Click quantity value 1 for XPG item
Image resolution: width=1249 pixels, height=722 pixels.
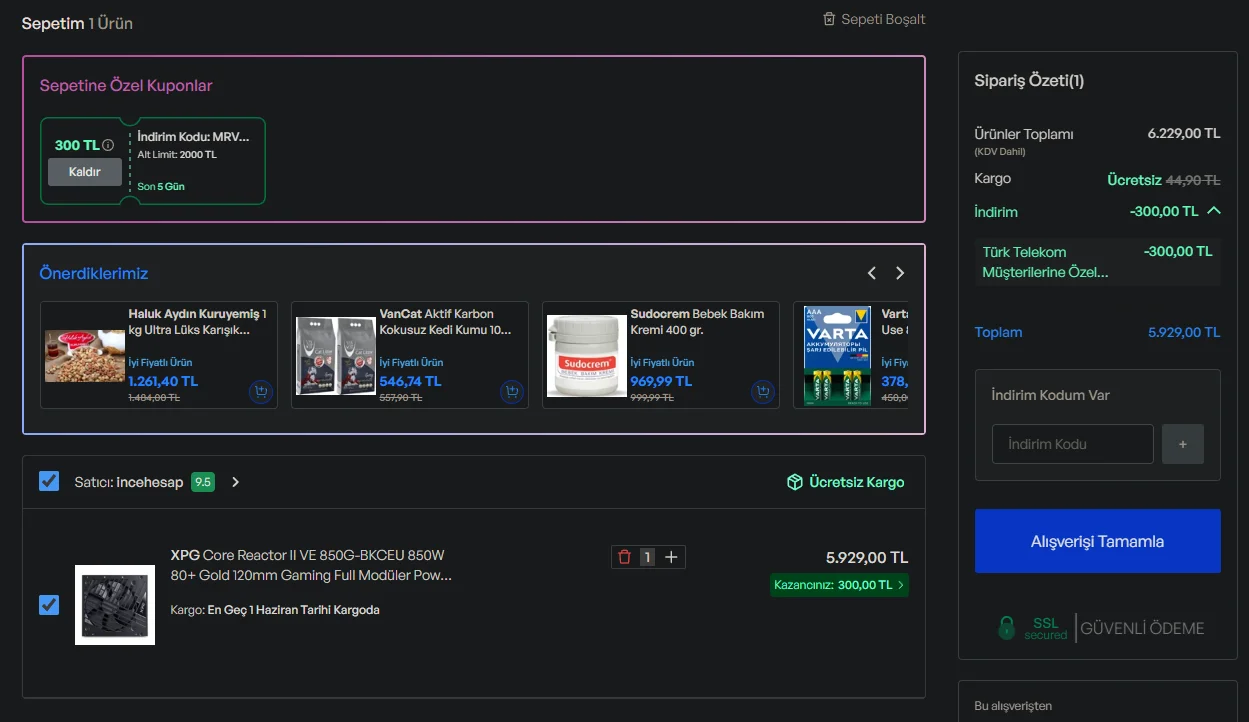click(x=647, y=557)
